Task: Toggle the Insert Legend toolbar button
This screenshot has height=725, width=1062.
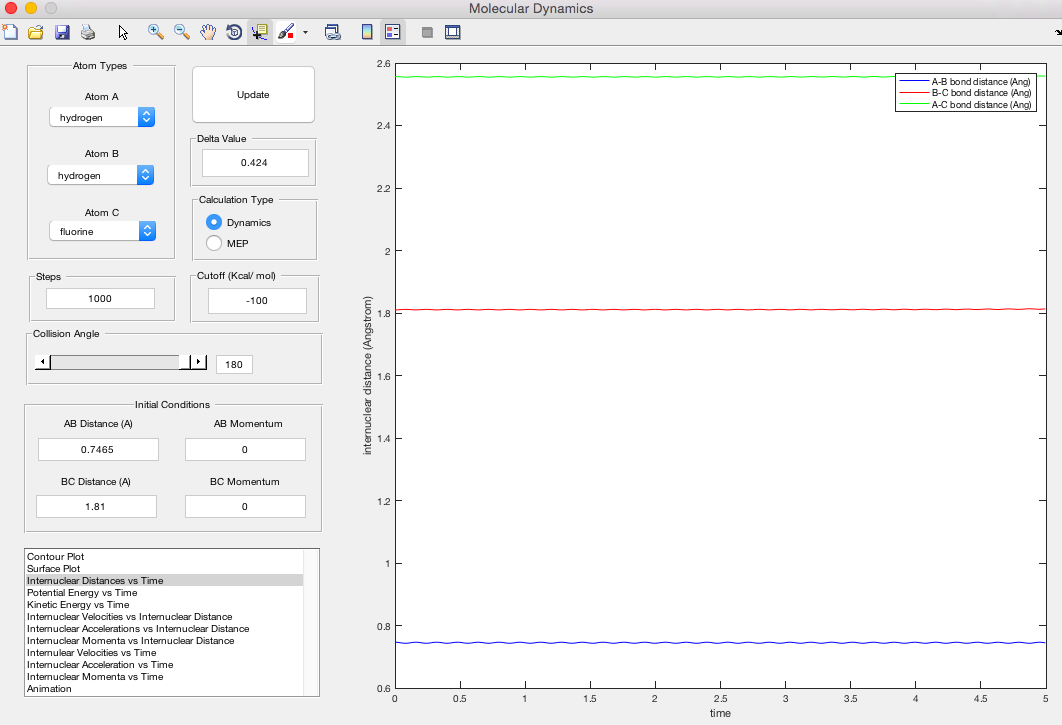Action: [x=392, y=32]
